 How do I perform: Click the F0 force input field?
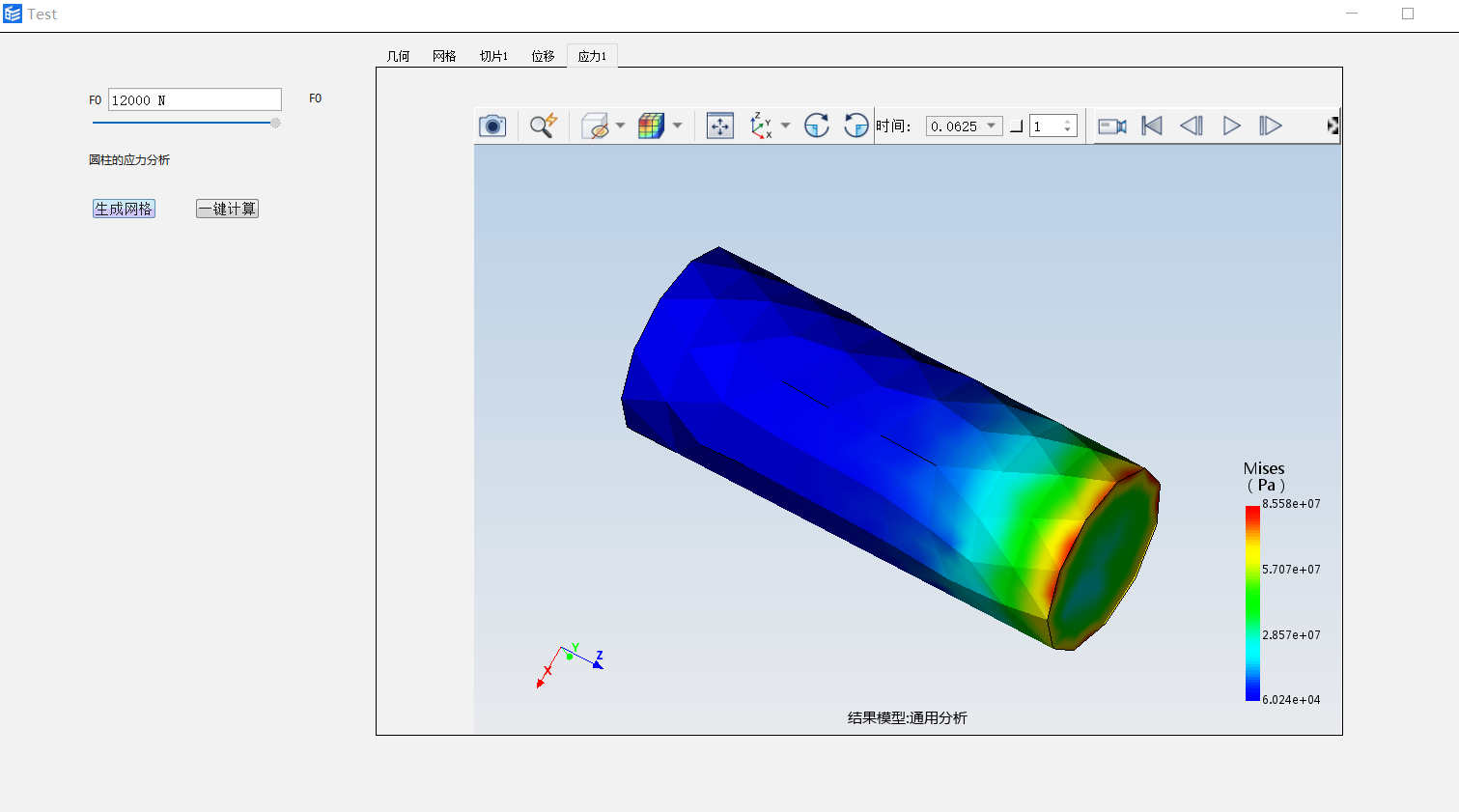pyautogui.click(x=195, y=99)
